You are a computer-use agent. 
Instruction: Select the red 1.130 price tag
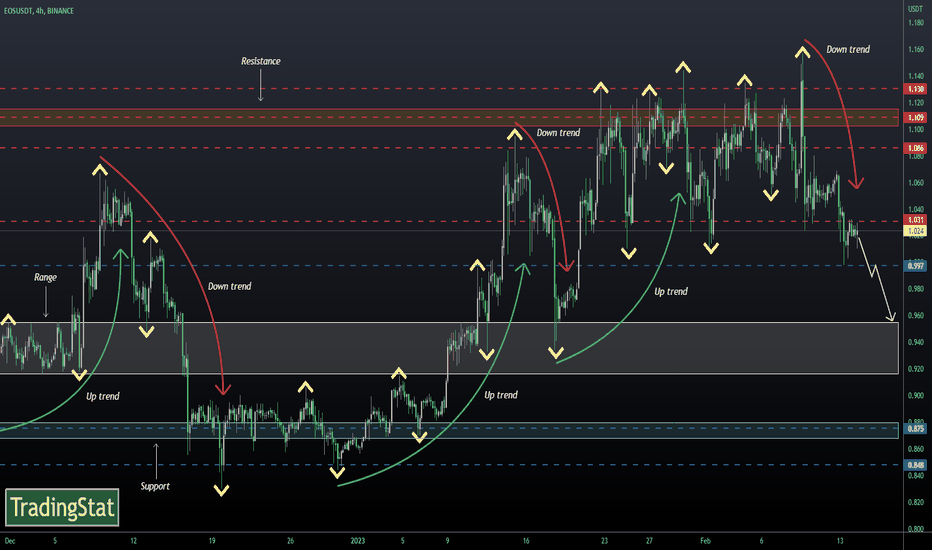916,89
